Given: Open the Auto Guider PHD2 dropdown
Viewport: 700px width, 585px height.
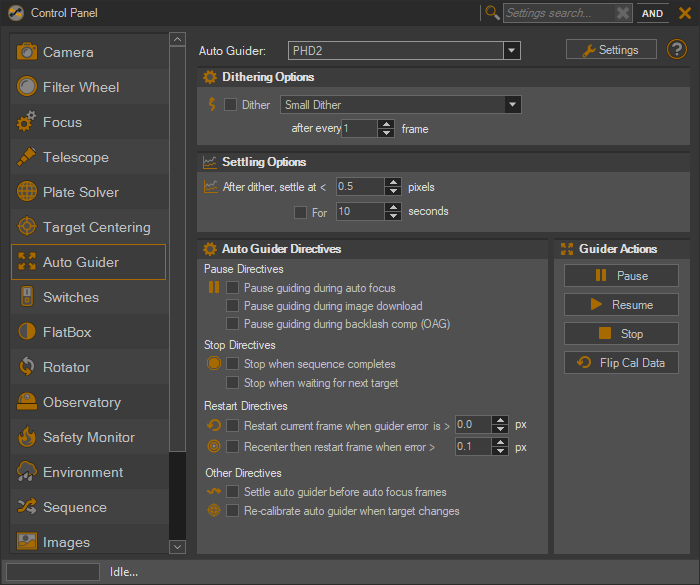Looking at the screenshot, I should [512, 50].
